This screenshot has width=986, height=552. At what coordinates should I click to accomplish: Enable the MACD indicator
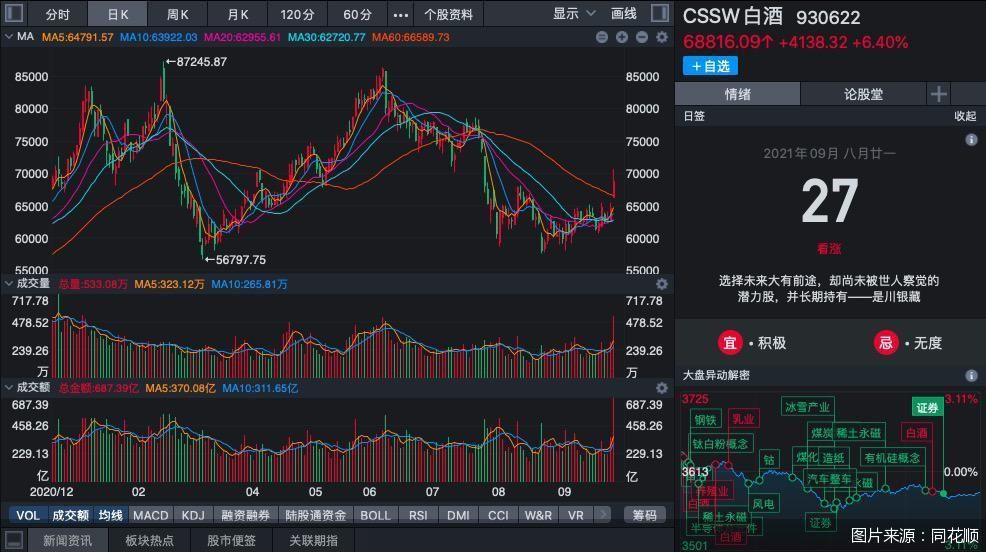pyautogui.click(x=151, y=516)
